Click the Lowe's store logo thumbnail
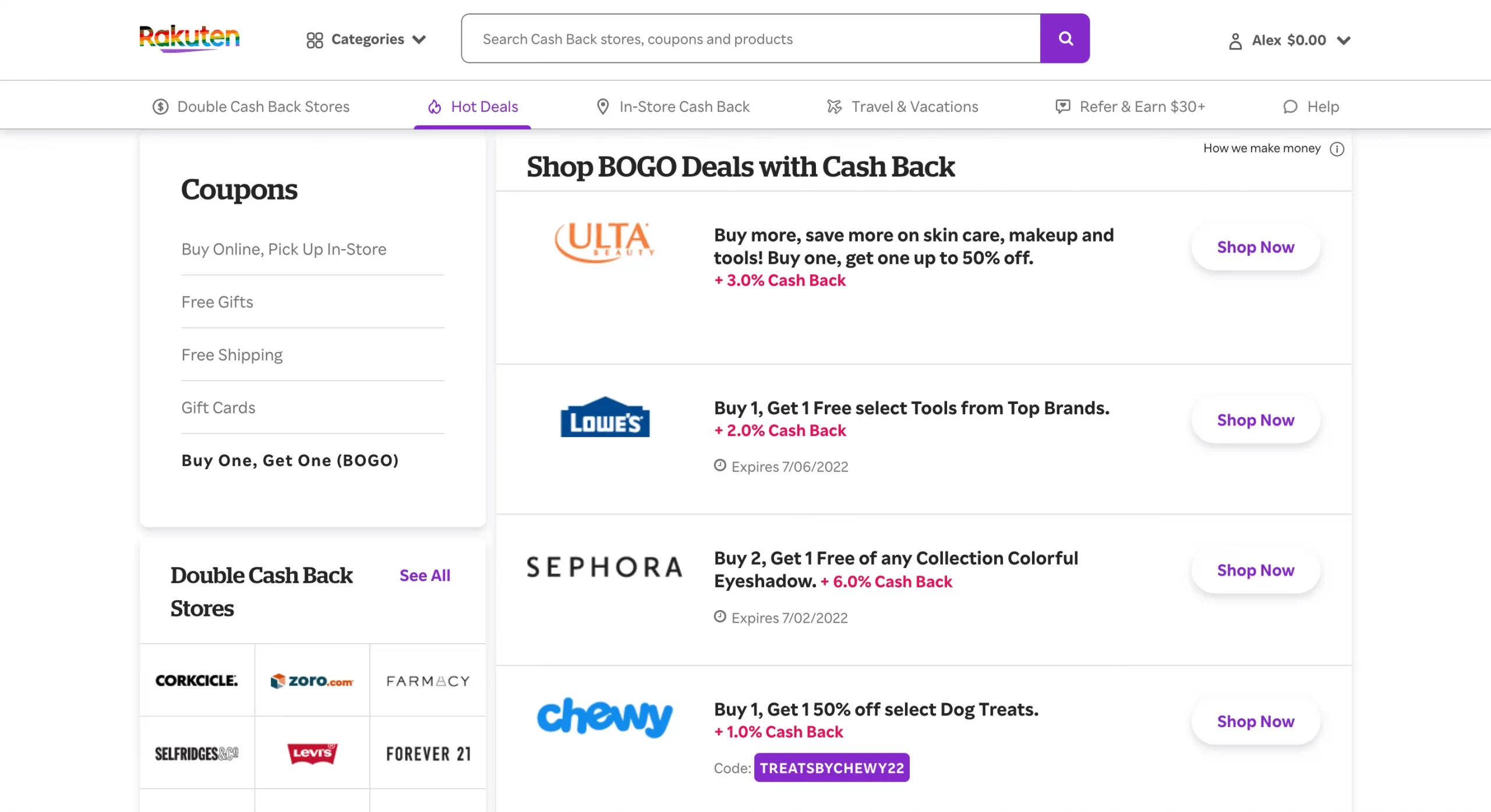Screen dimensions: 1491x812 (604, 418)
